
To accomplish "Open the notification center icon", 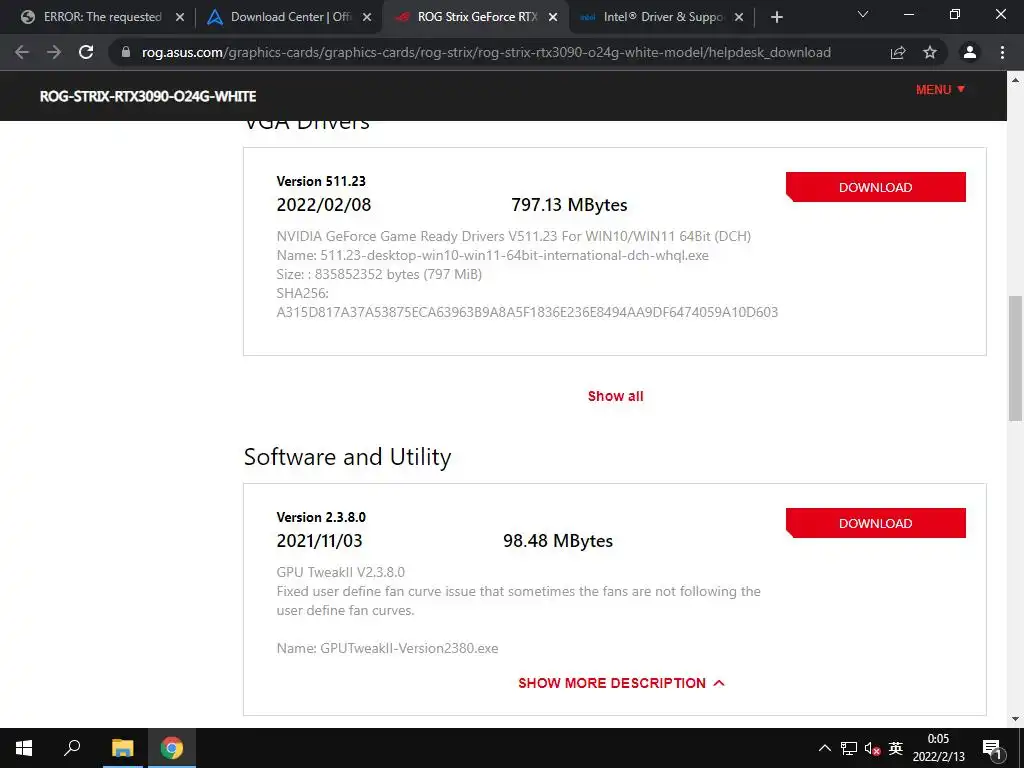I will (992, 748).
